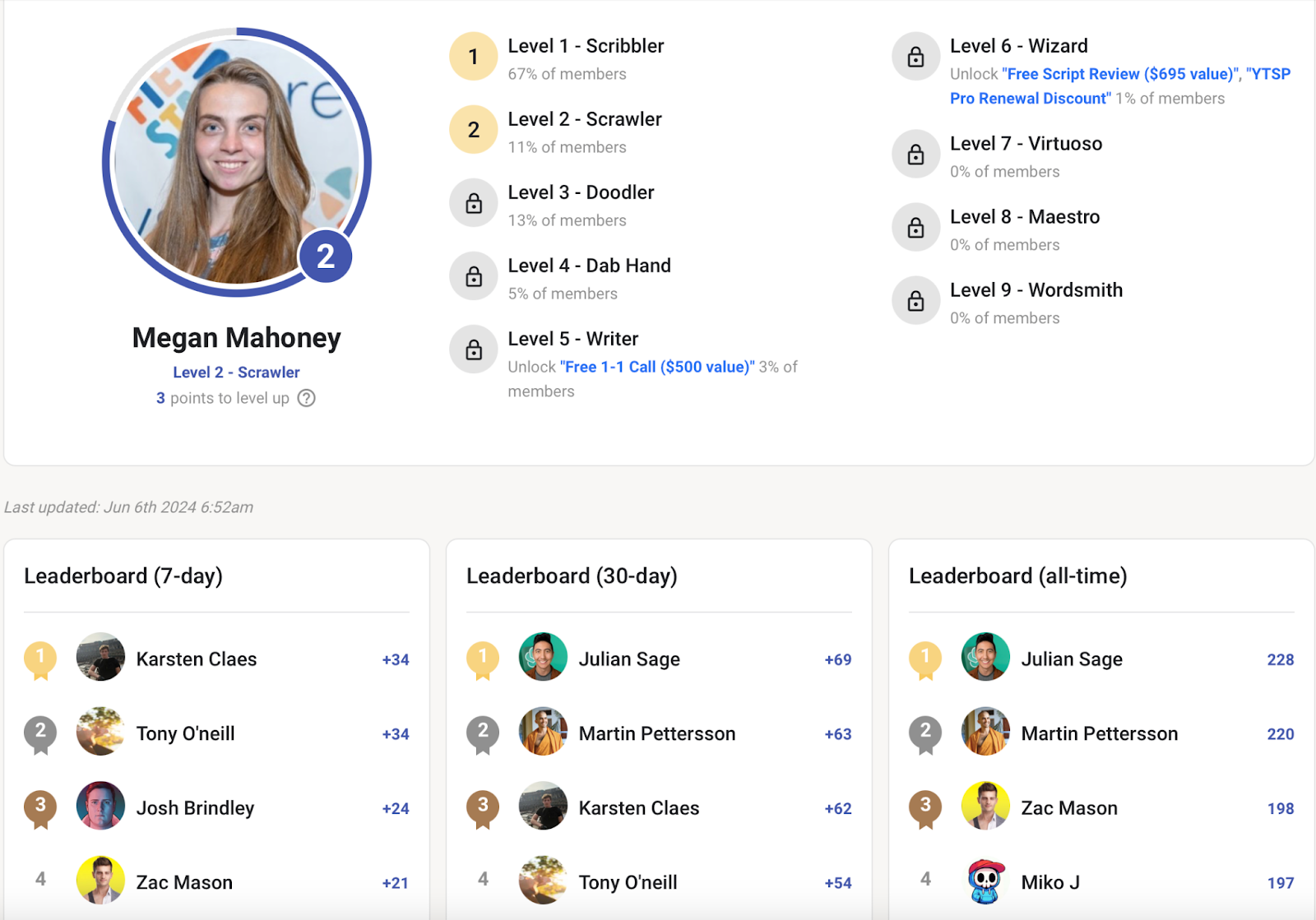The image size is (1316, 920).
Task: Click the bronze medal in 7-day leaderboard
Action: click(x=40, y=809)
